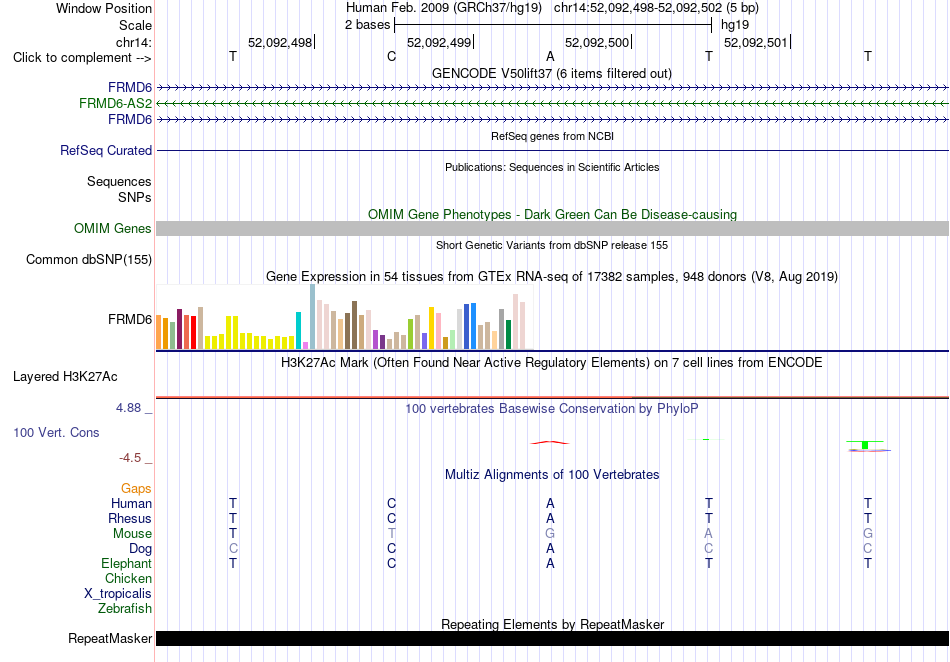Viewport: 950px width, 662px height.
Task: Open the Common dbSNP(155) track label
Action: (89, 259)
